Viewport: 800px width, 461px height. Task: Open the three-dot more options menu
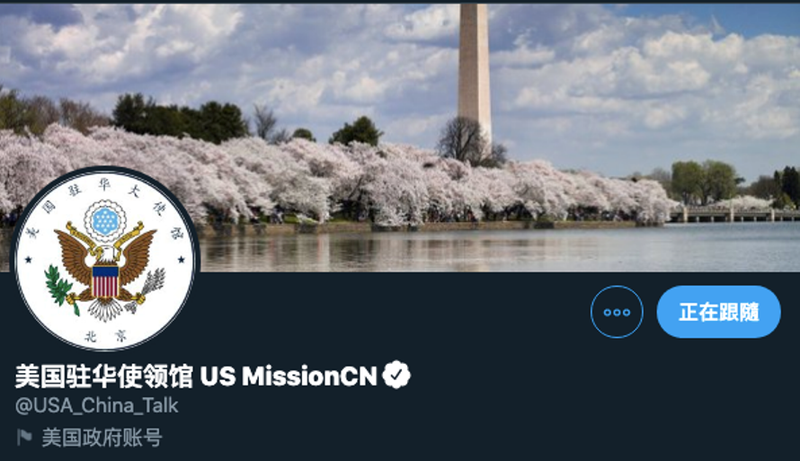pos(617,312)
